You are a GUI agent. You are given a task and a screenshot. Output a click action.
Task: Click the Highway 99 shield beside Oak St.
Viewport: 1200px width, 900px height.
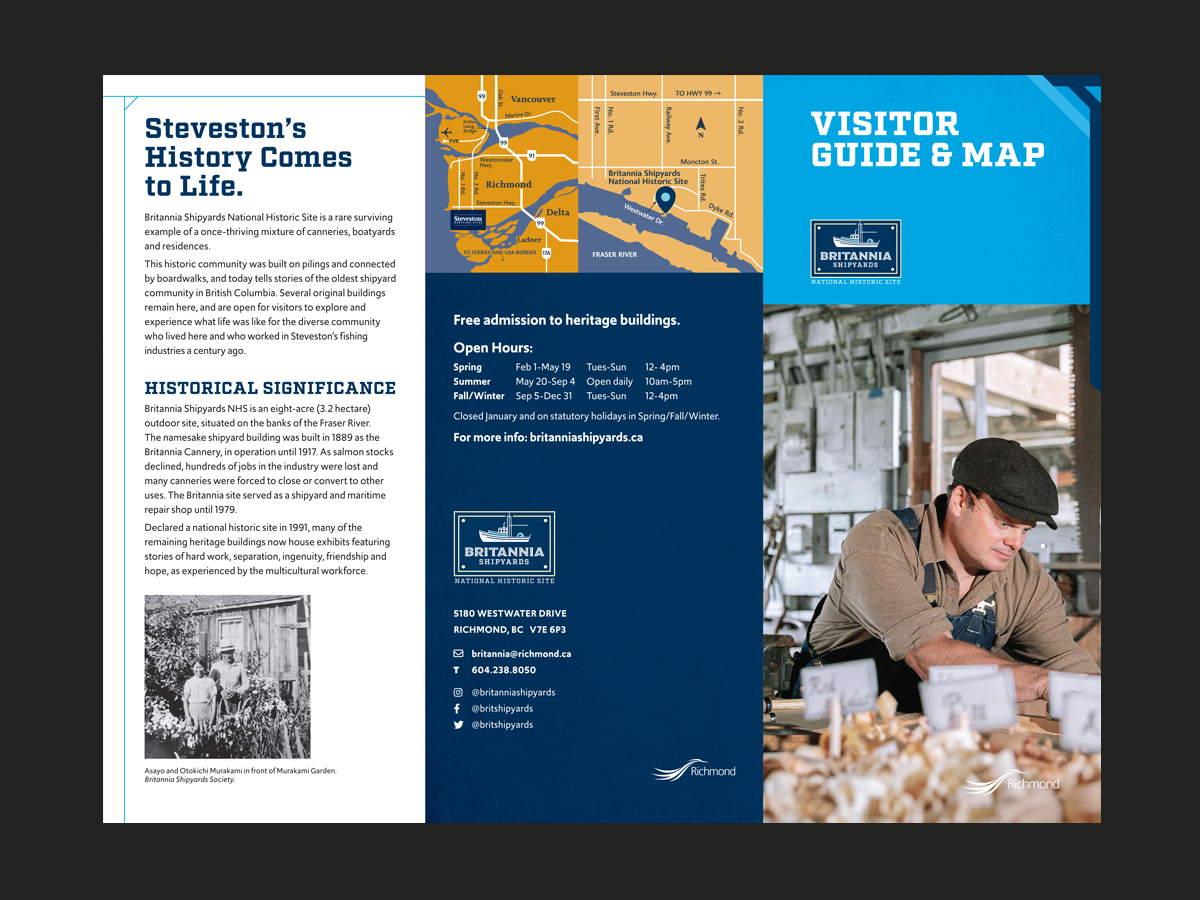[x=482, y=96]
